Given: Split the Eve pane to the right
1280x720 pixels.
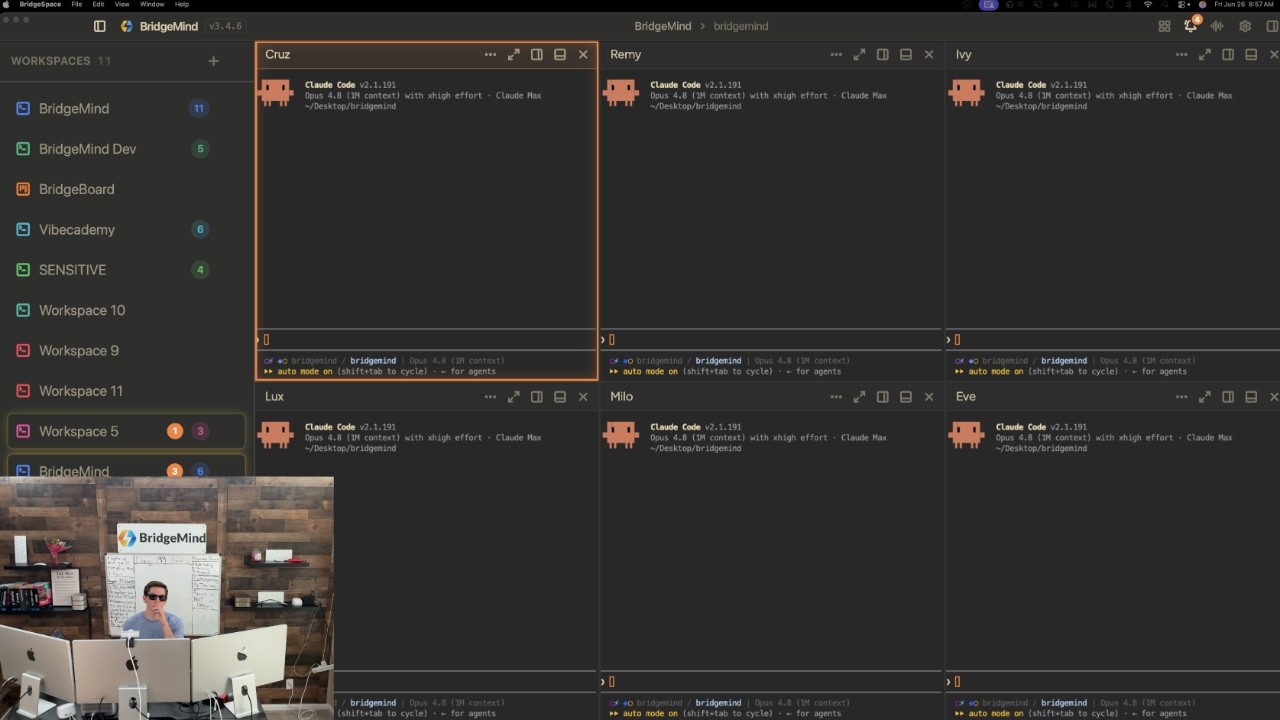Looking at the screenshot, I should pos(1228,397).
